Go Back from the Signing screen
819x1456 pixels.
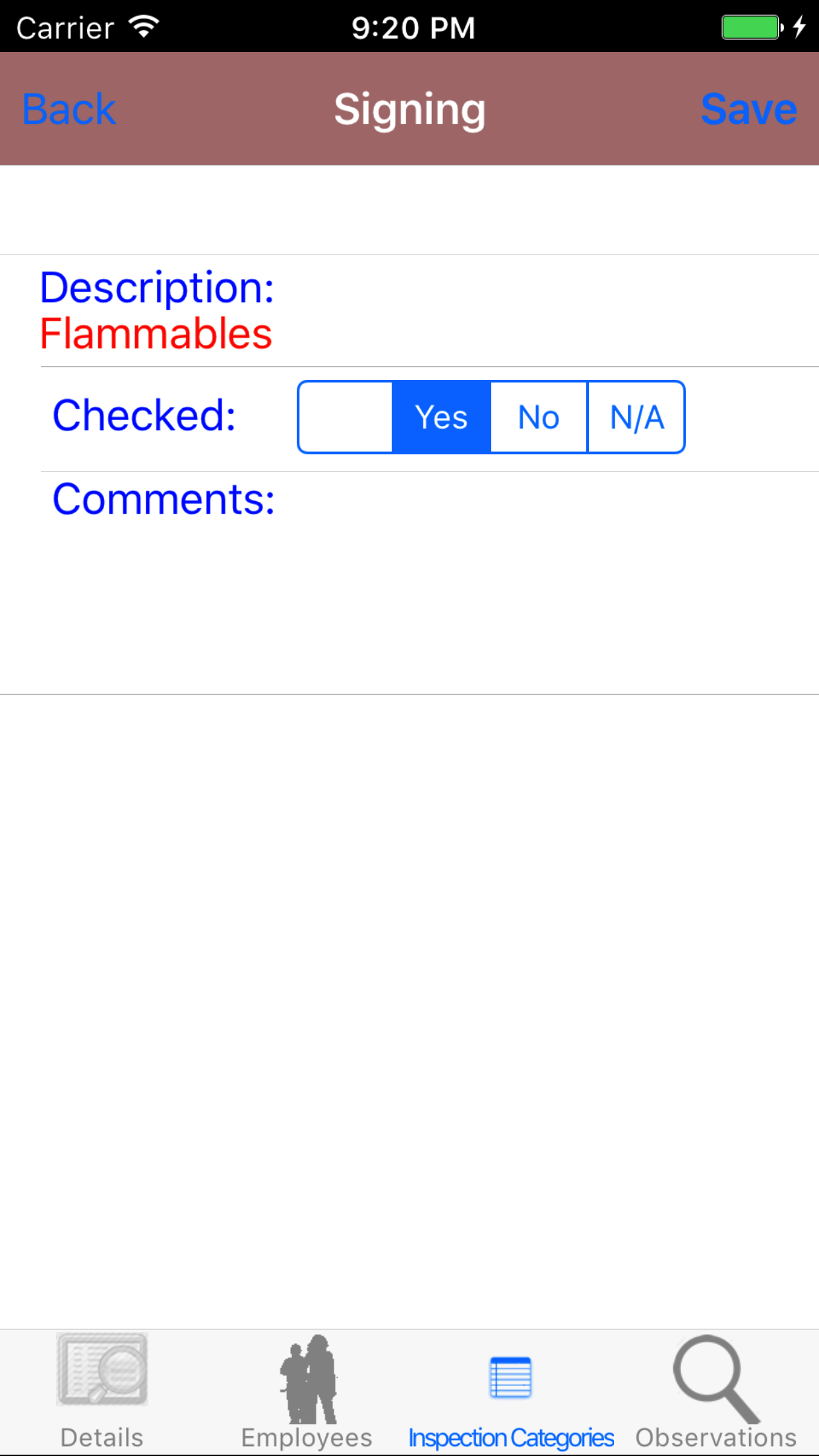tap(69, 109)
